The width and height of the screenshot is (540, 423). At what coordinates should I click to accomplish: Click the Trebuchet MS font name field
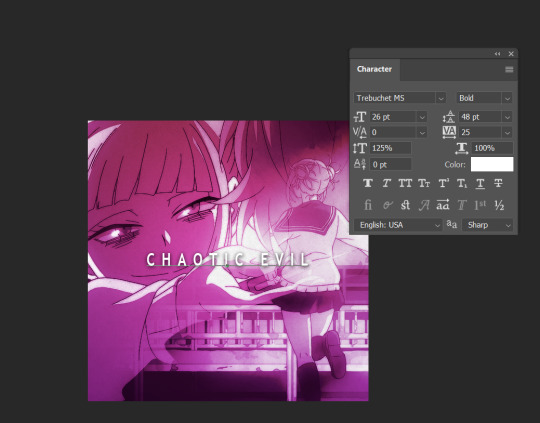pos(395,98)
